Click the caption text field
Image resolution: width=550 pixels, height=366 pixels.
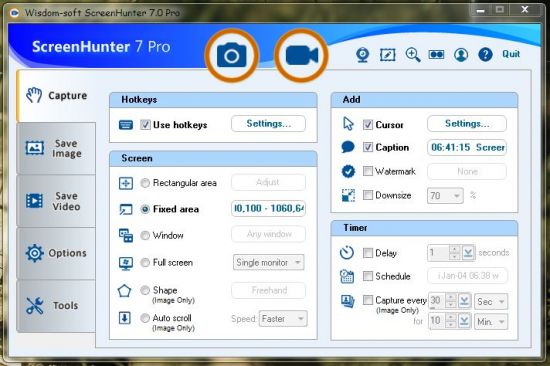(x=467, y=147)
